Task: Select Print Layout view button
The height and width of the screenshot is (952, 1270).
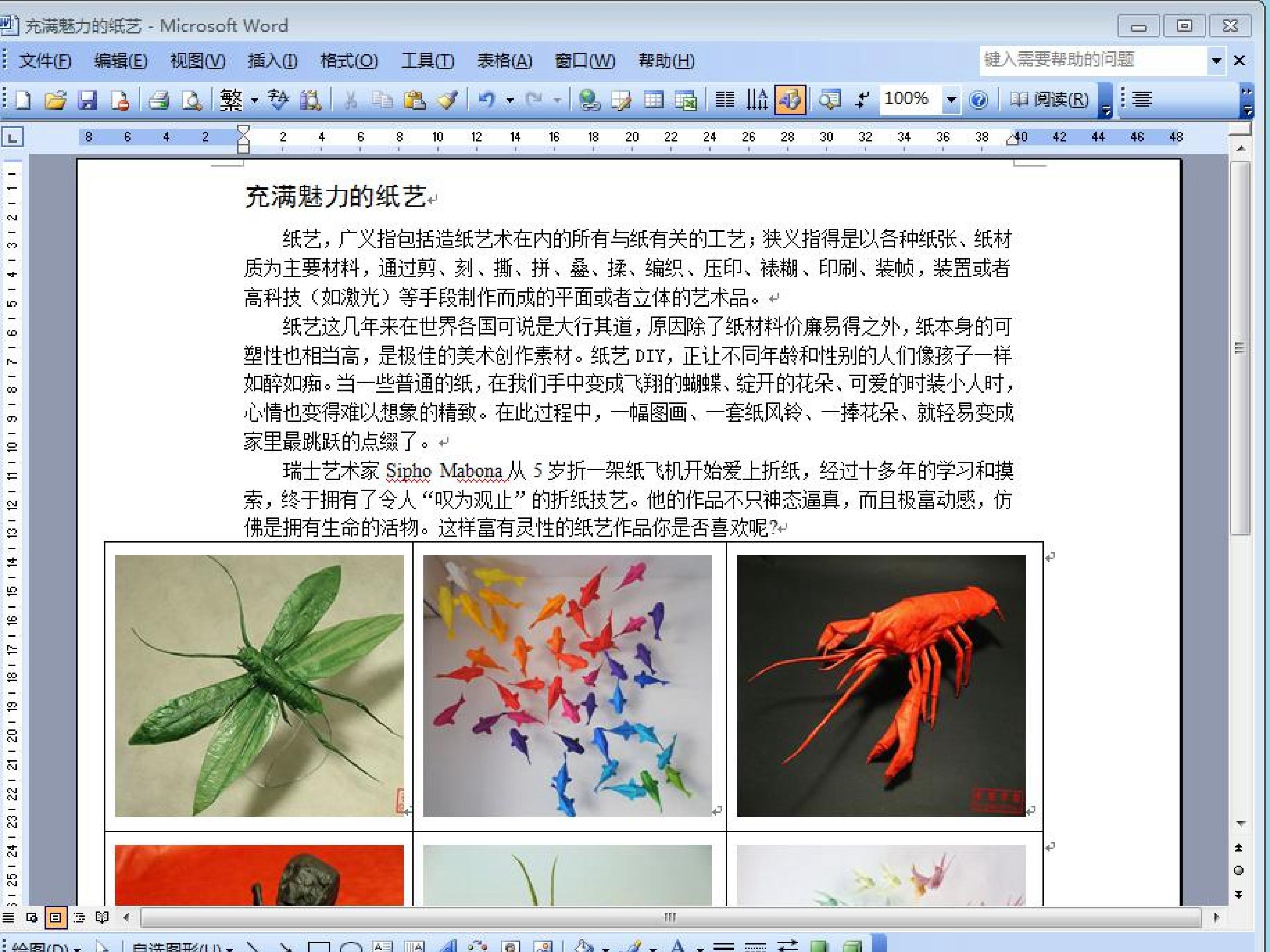Action: pos(55,918)
